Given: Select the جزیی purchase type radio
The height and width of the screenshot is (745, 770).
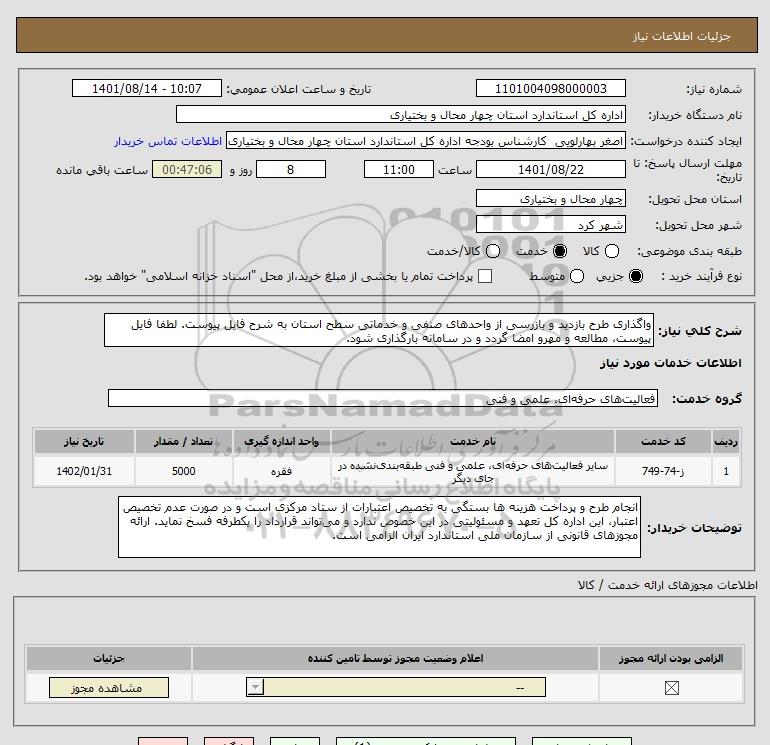Looking at the screenshot, I should click(x=635, y=276).
